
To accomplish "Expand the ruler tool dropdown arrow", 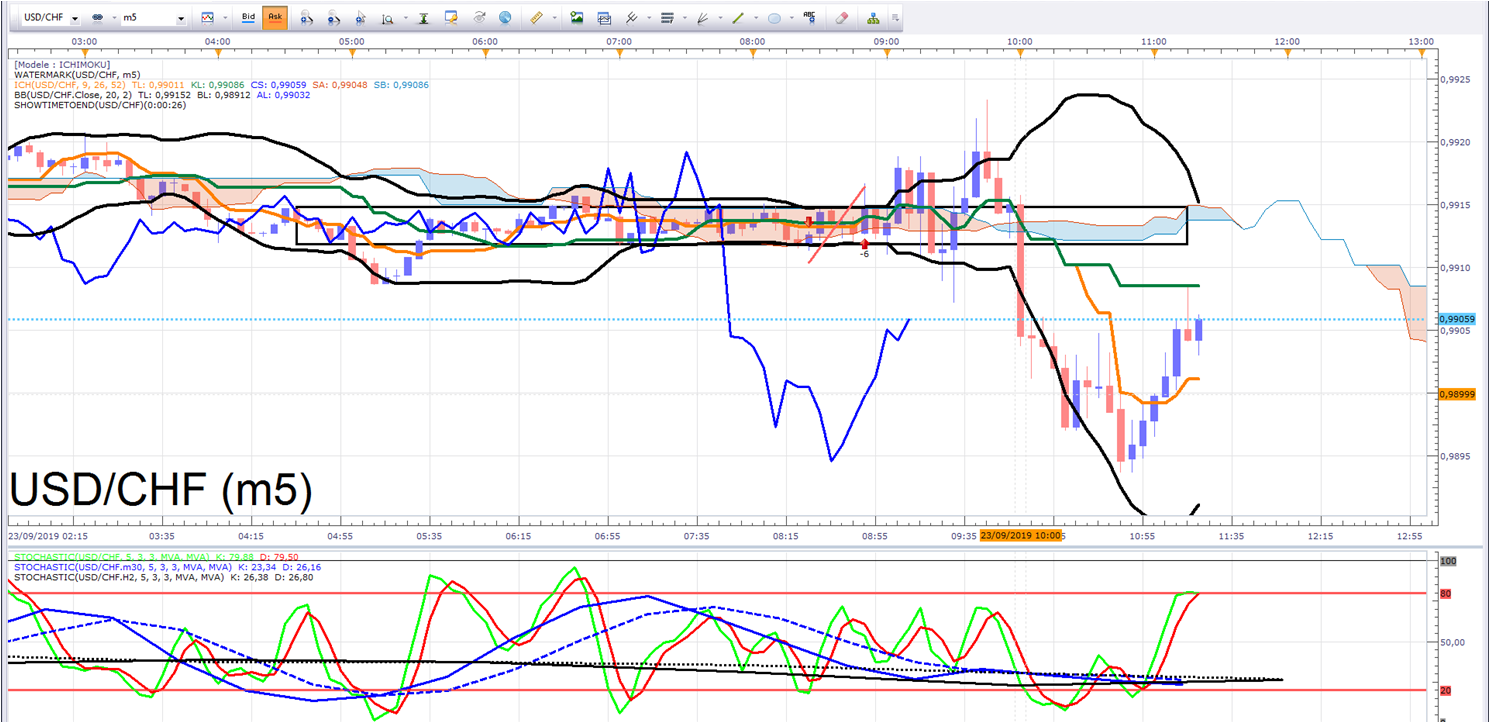I will click(x=554, y=18).
